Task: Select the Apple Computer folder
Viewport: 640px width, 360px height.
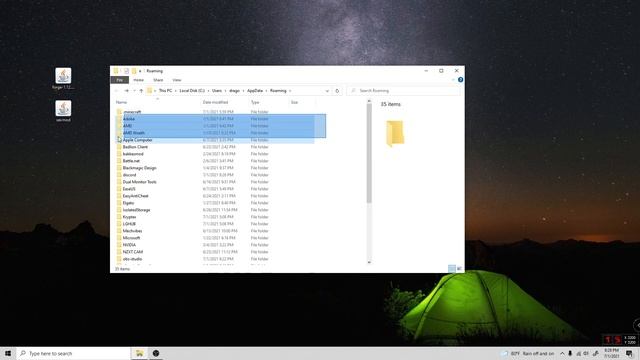Action: [x=215, y=140]
